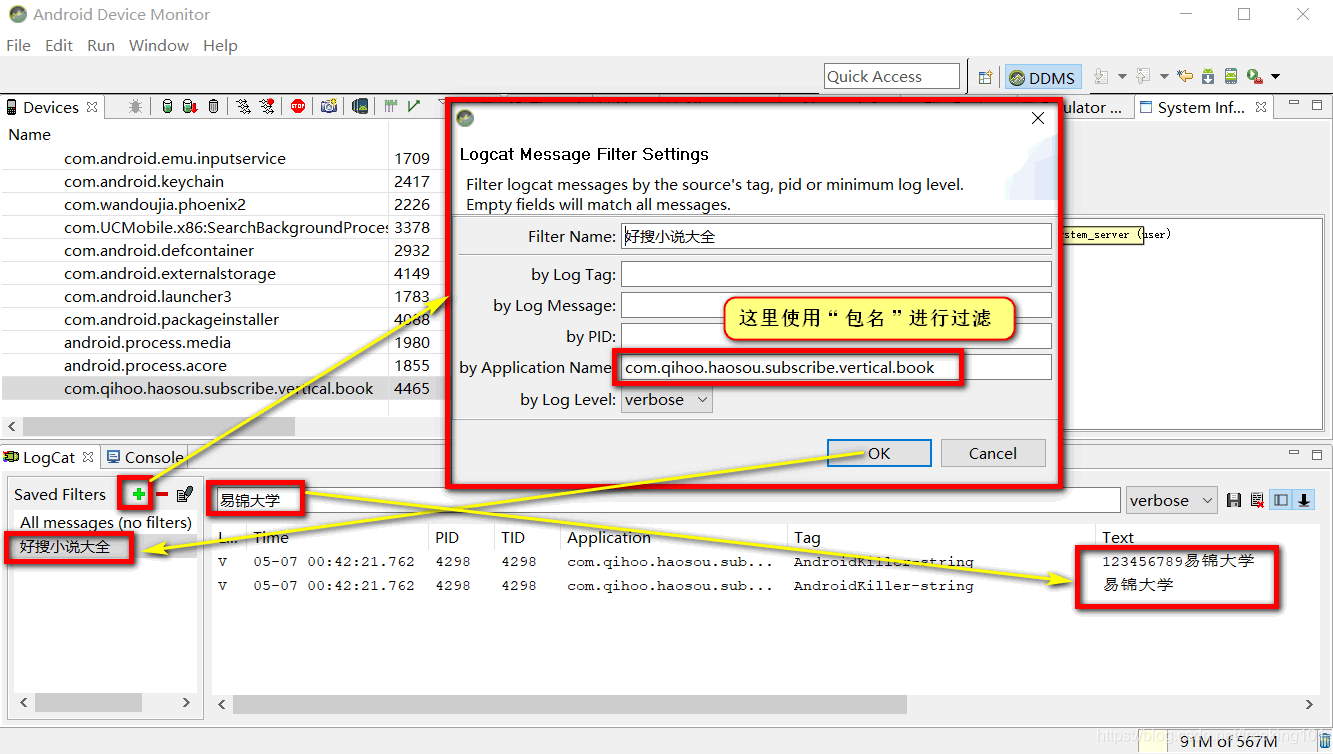Click the Screen Capture camera icon
1333x754 pixels.
(x=328, y=106)
